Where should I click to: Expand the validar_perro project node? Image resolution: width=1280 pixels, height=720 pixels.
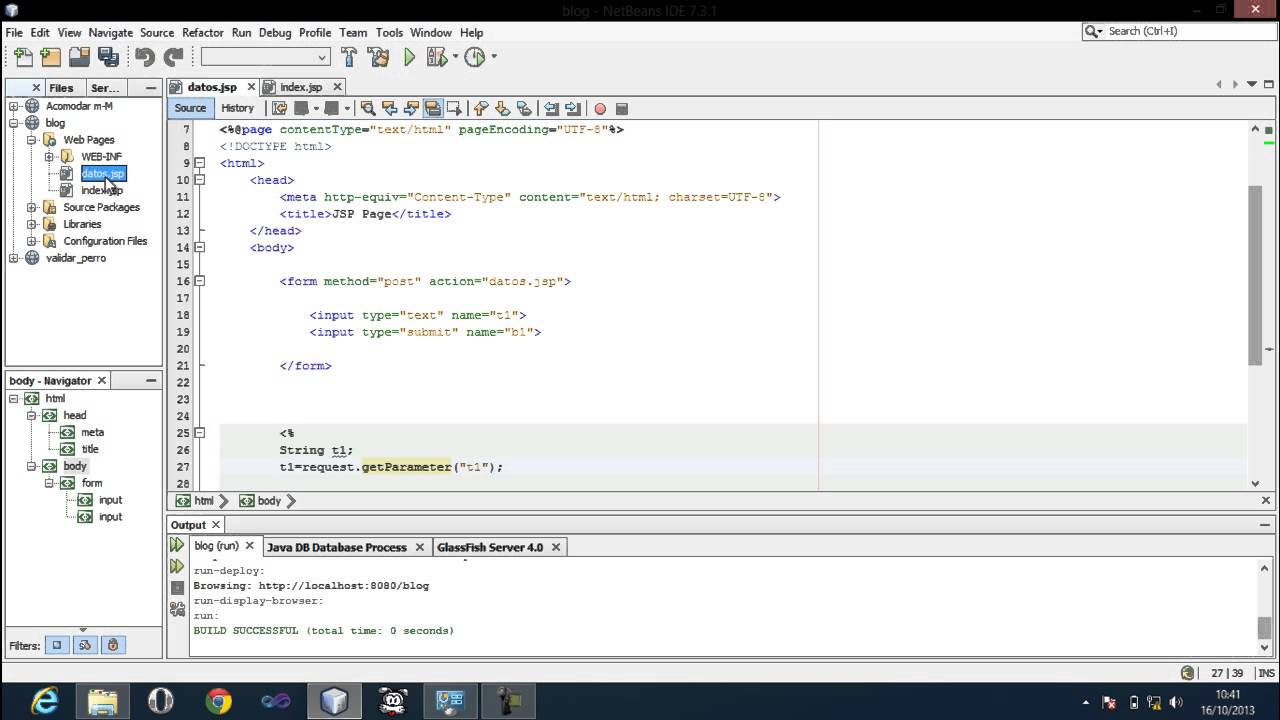click(x=14, y=258)
